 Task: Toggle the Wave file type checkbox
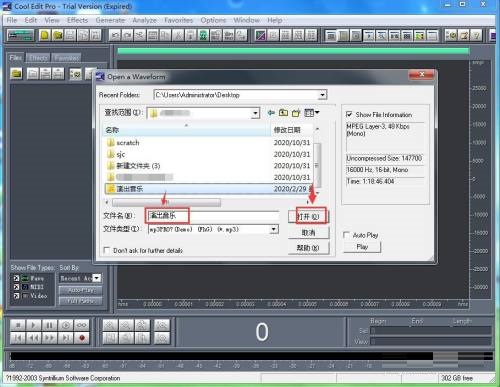point(16,278)
